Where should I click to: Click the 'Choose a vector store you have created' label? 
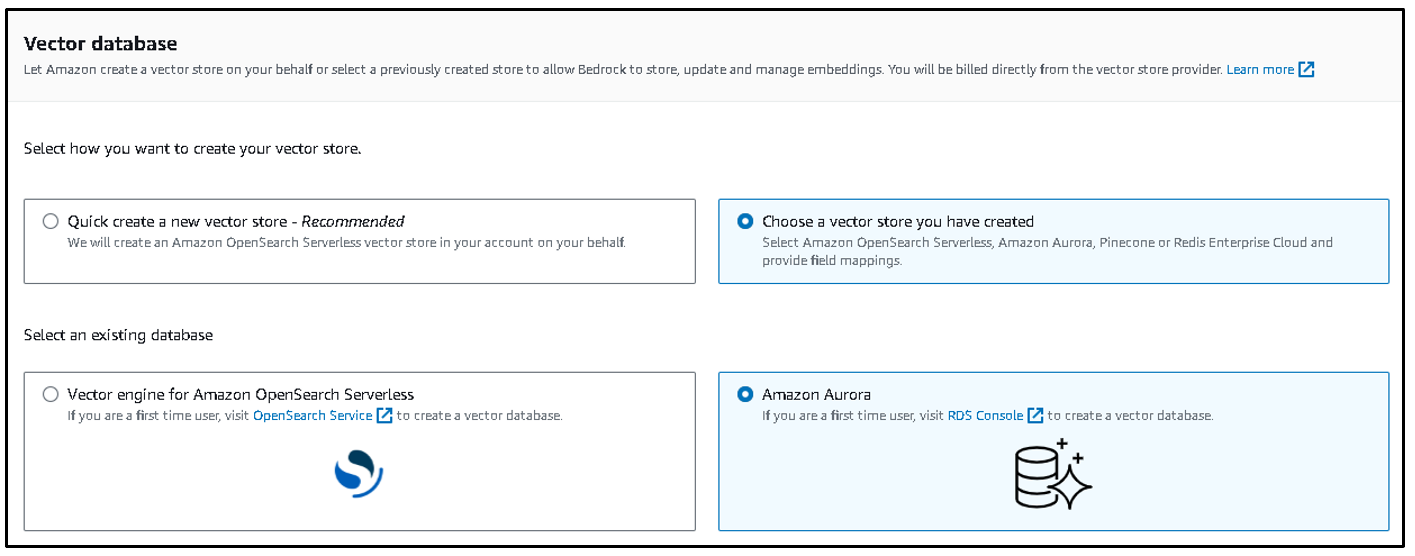[898, 222]
